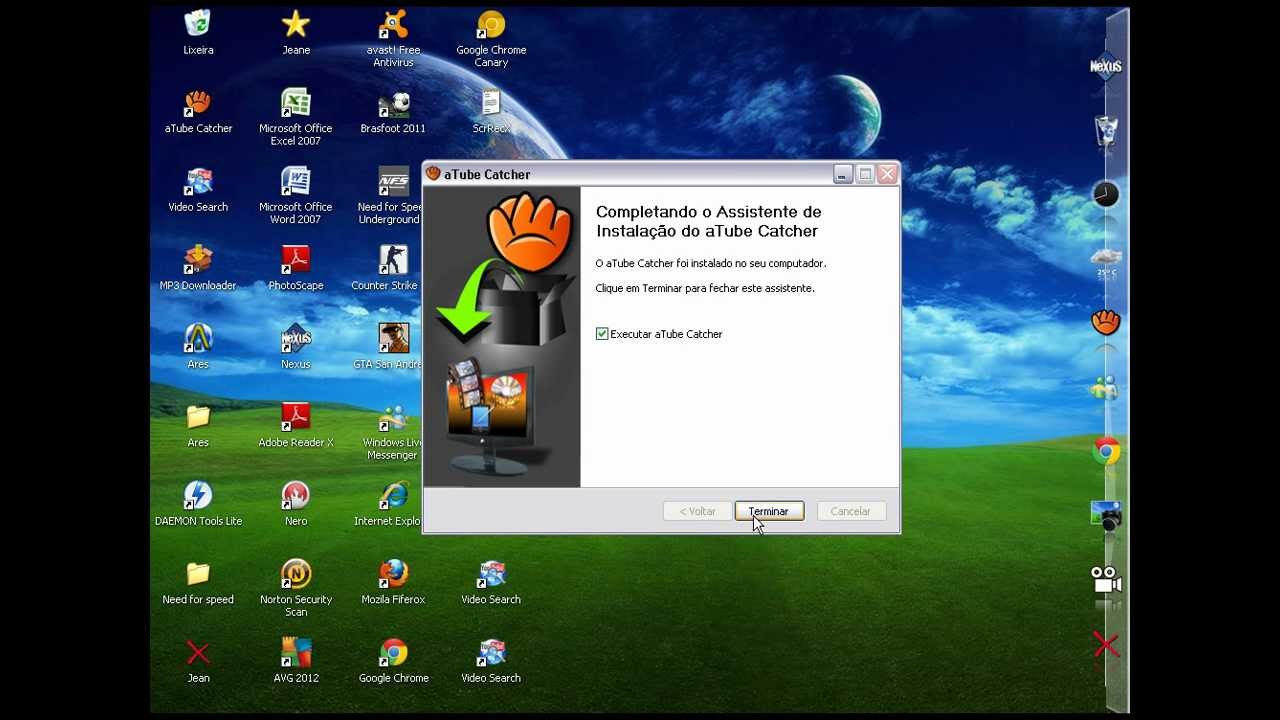Open clock icon in Nexus dock

pyautogui.click(x=1105, y=194)
